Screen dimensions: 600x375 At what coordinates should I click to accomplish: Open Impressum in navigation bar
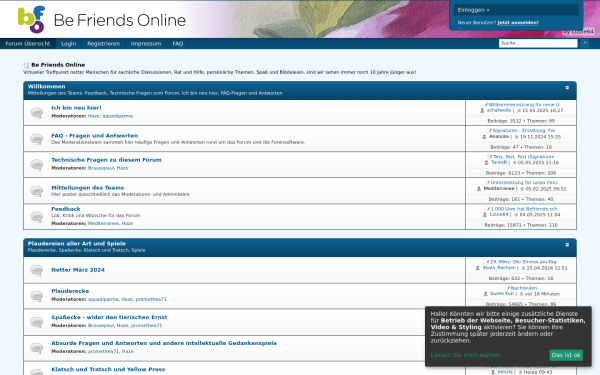coord(146,44)
